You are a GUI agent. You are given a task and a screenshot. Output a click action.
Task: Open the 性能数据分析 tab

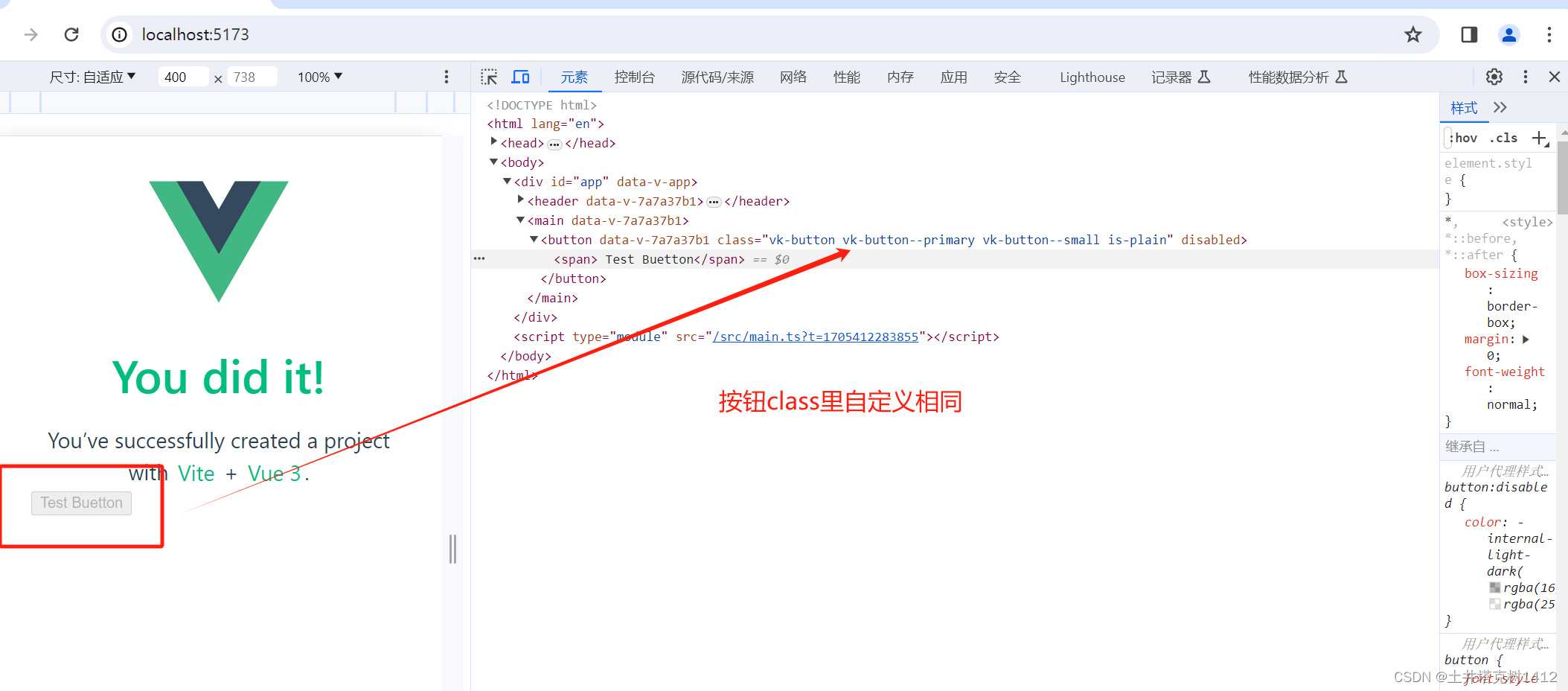[1298, 77]
